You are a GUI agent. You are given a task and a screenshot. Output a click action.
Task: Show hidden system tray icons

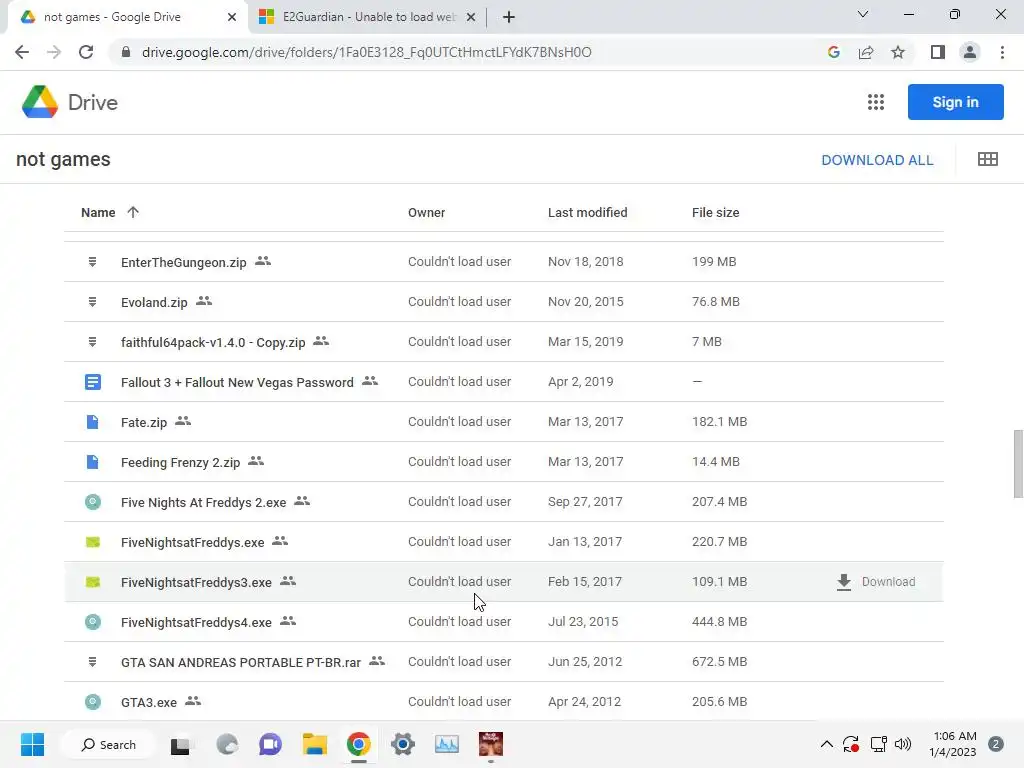click(x=826, y=744)
